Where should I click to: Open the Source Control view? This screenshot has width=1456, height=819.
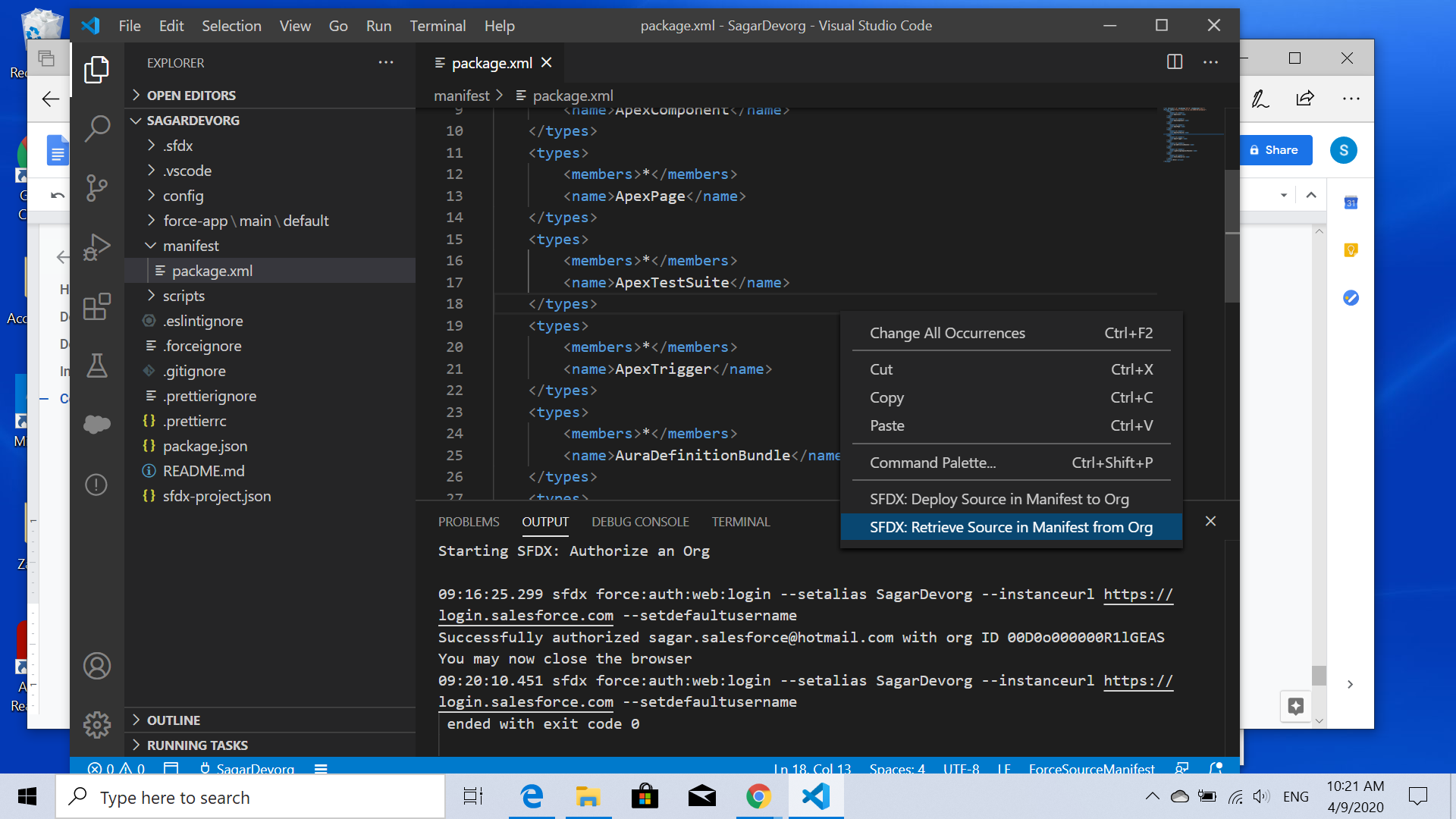click(96, 187)
